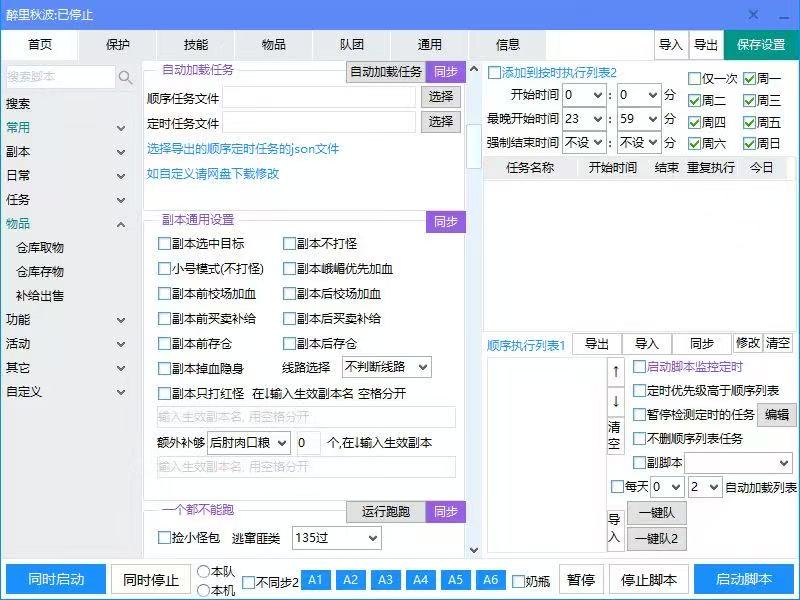
Task: Click 同时启动 button
Action: [56, 579]
